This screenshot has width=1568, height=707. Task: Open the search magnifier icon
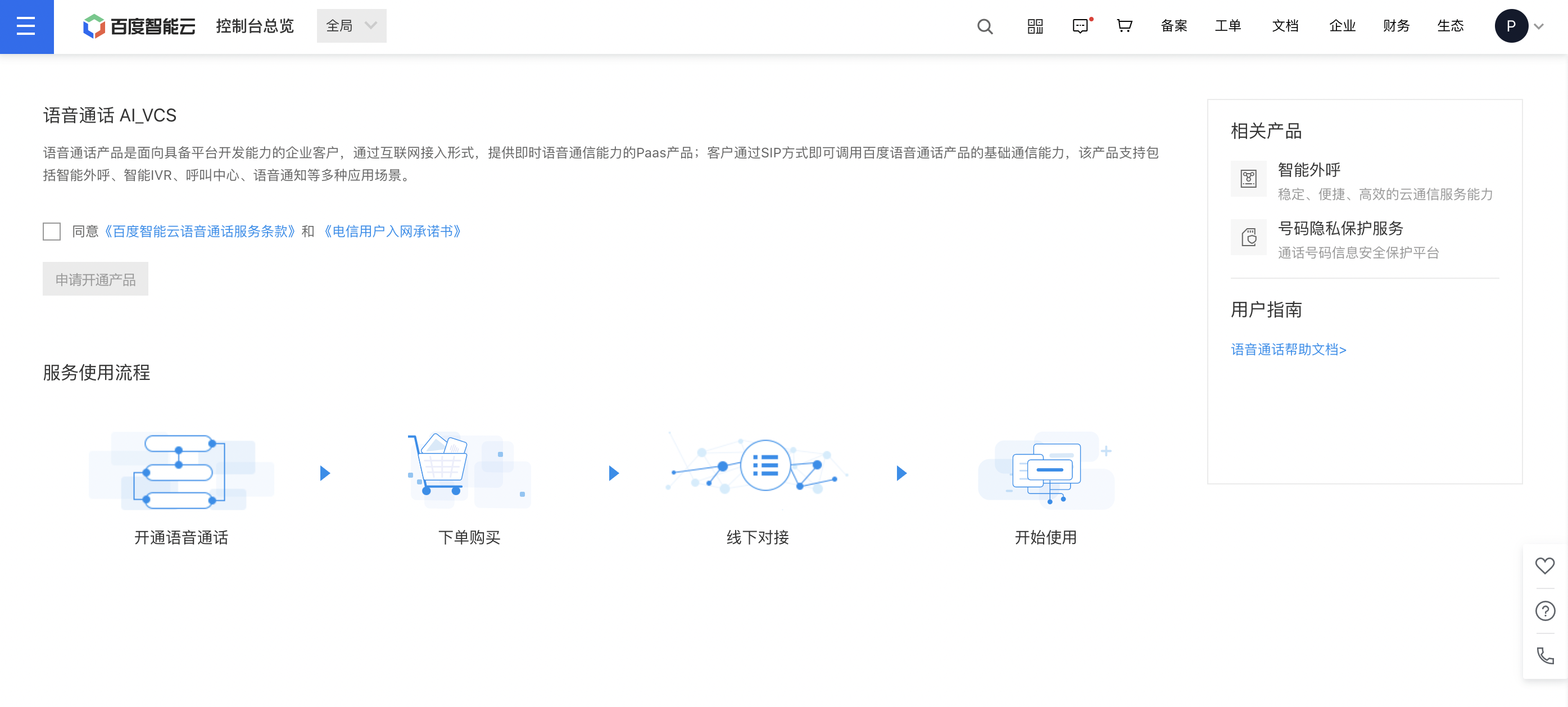point(985,26)
